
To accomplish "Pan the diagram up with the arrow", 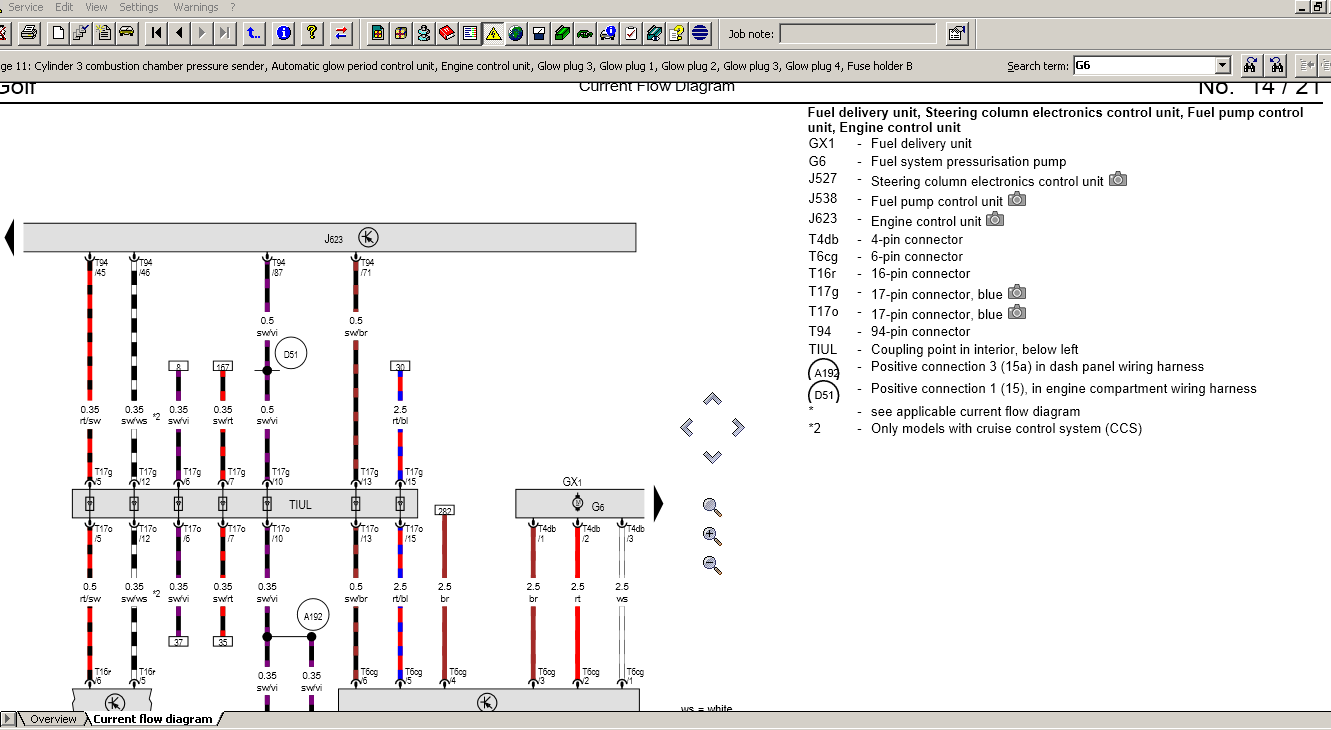I will (712, 400).
